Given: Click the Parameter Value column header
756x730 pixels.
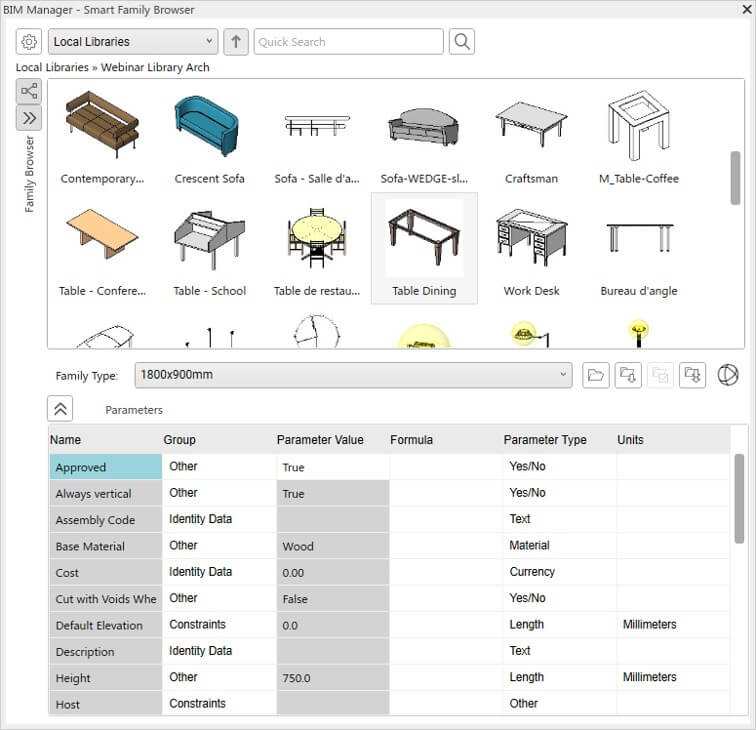Looking at the screenshot, I should point(332,440).
